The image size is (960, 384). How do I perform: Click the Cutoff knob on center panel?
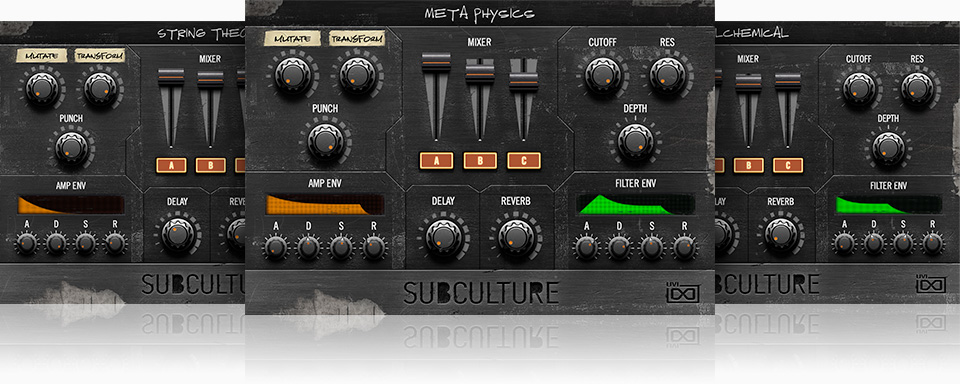point(604,75)
